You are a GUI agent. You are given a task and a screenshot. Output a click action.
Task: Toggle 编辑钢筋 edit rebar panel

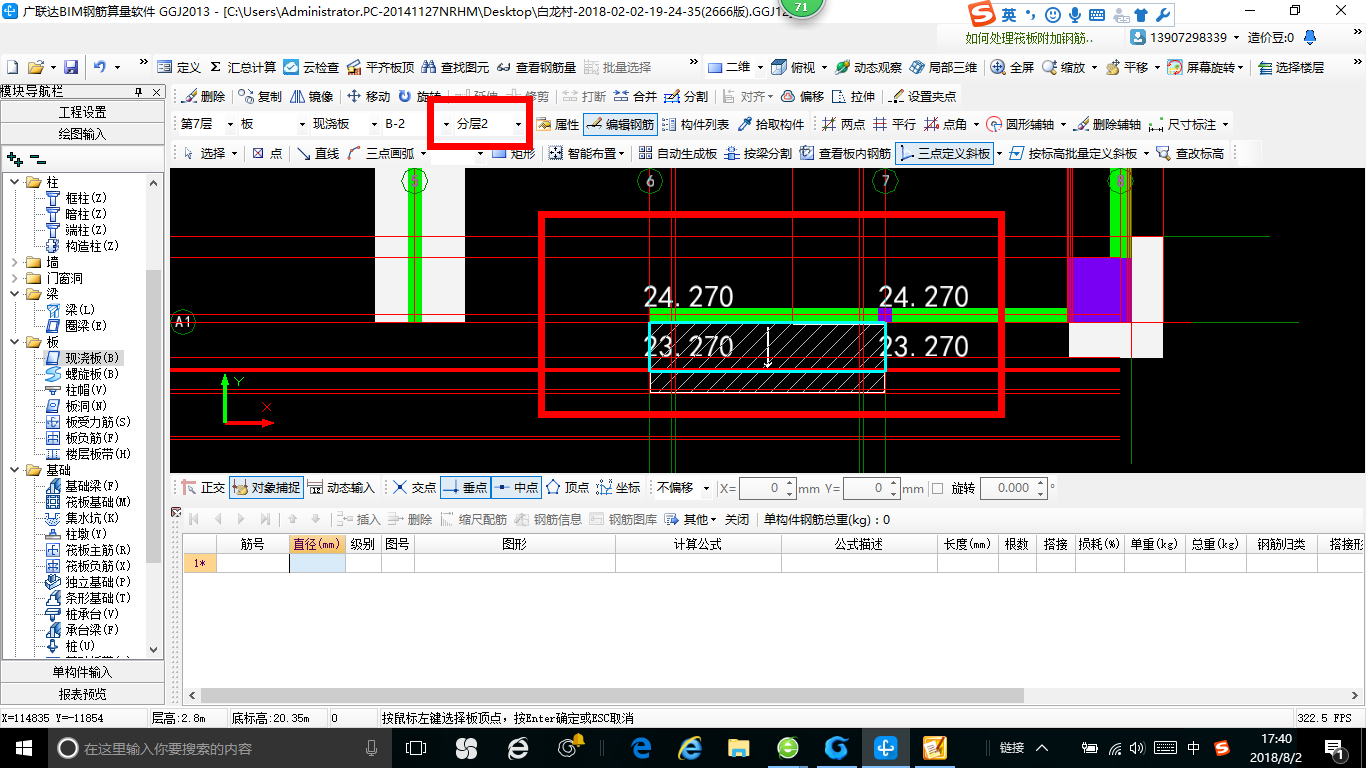[620, 125]
